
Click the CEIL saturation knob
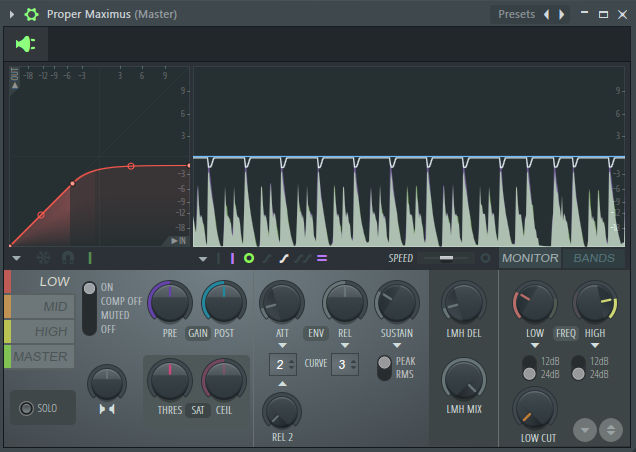click(223, 381)
